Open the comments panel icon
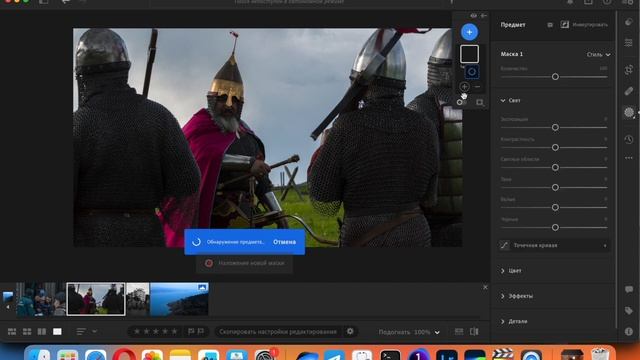This screenshot has width=640, height=360. [629, 289]
